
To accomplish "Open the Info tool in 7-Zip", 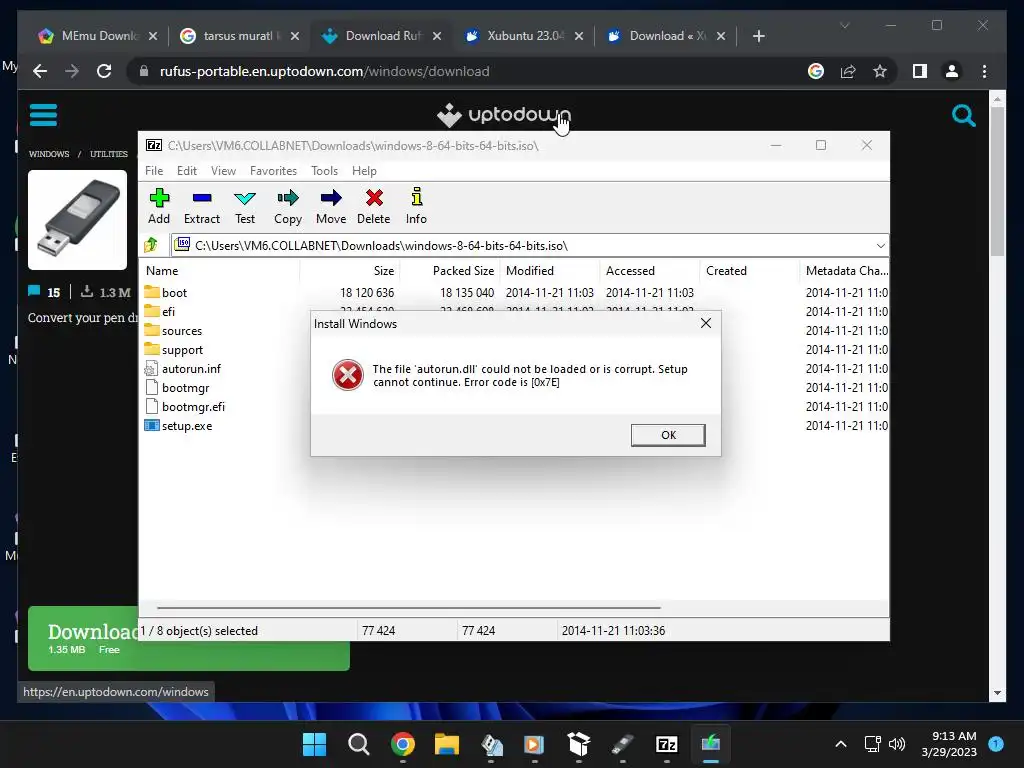I will coord(416,206).
